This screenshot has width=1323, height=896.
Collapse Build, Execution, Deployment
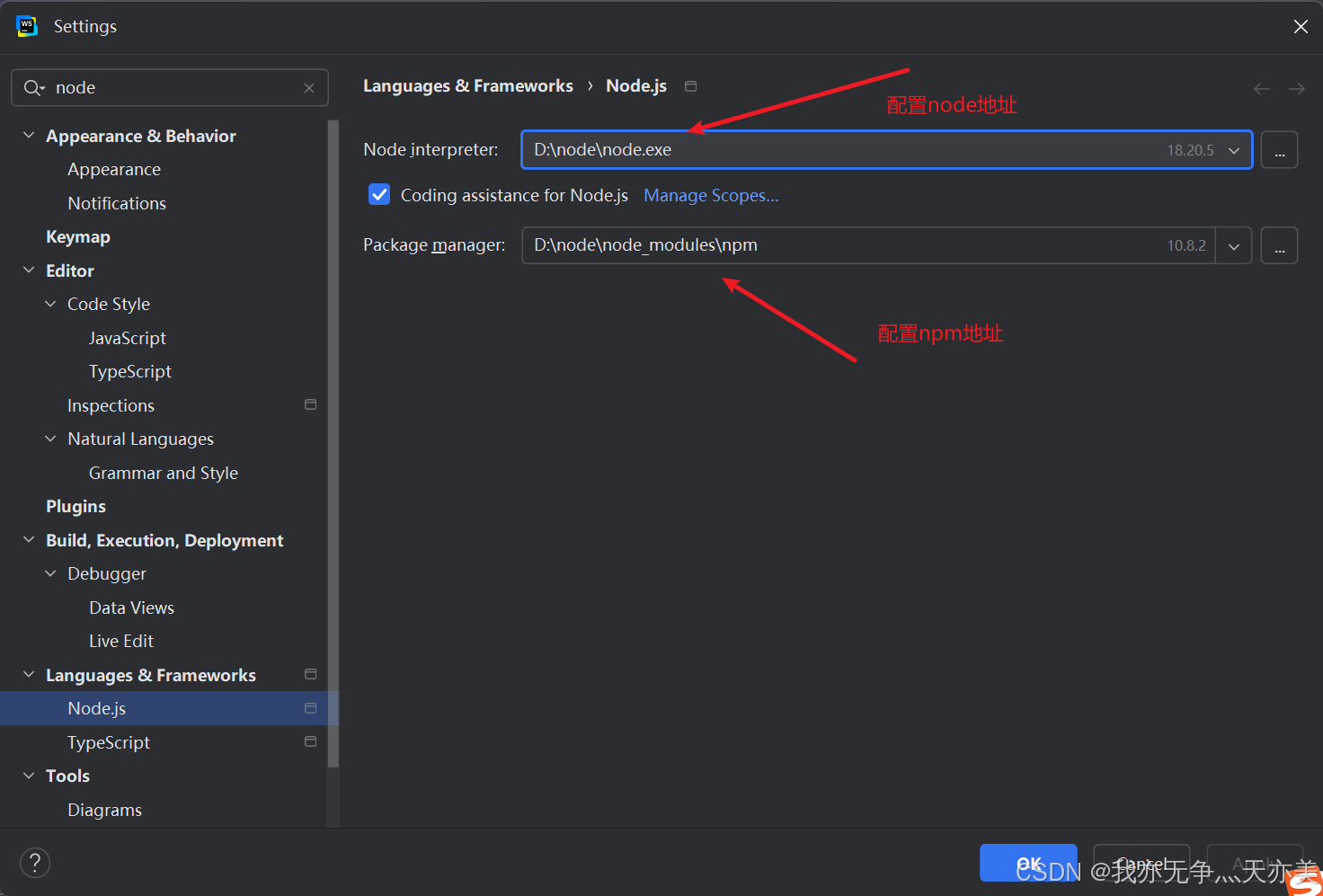(28, 539)
